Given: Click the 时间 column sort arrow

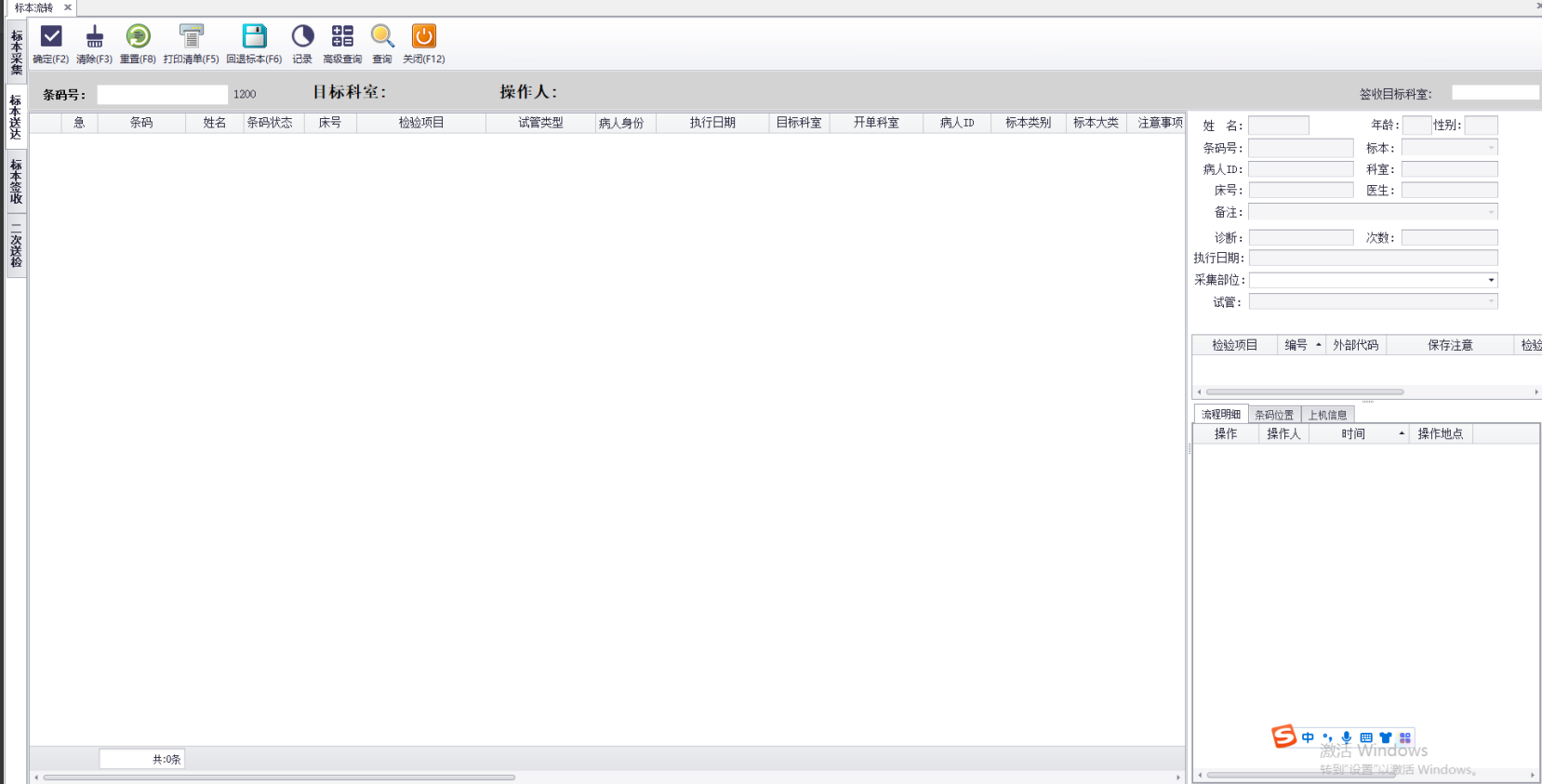Looking at the screenshot, I should coord(1402,433).
